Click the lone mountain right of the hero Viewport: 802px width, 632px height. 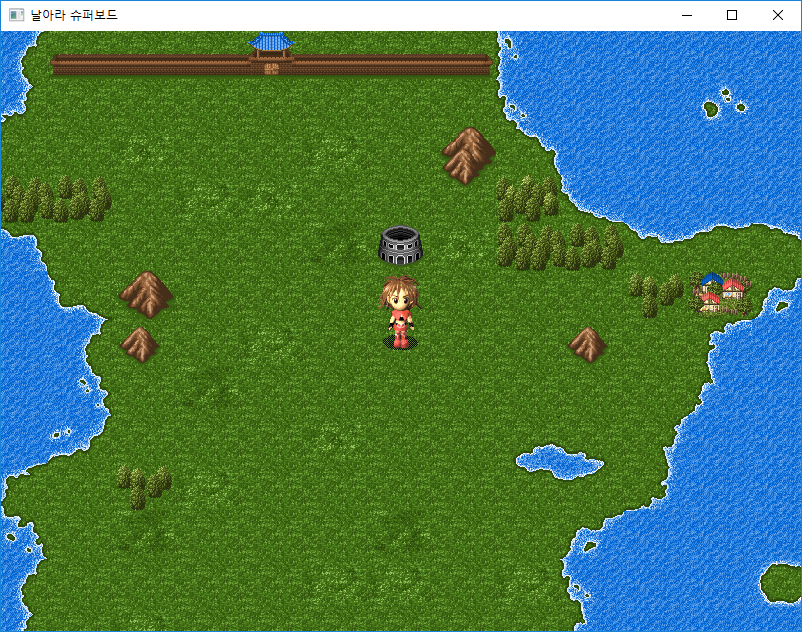[x=588, y=345]
